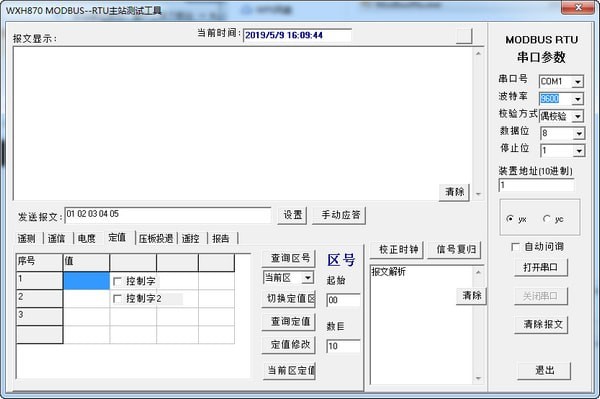The height and width of the screenshot is (399, 600).
Task: Click the 当前时间 field
Action: (297, 36)
